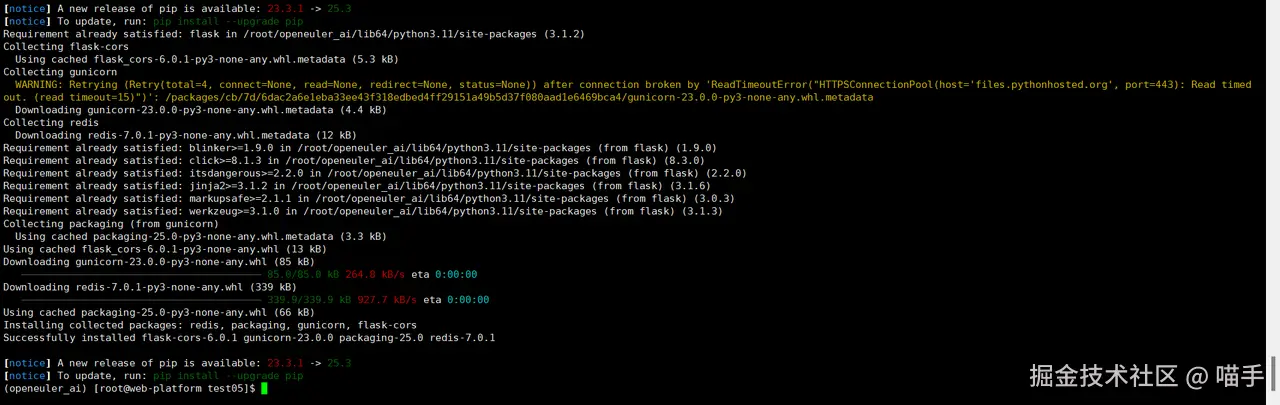
Task: Click the Successfully installed output line
Action: [250, 338]
